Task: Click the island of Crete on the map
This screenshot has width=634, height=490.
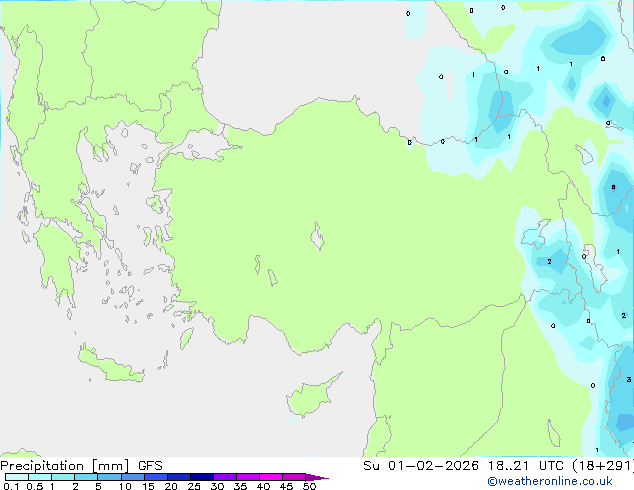Action: [111, 366]
